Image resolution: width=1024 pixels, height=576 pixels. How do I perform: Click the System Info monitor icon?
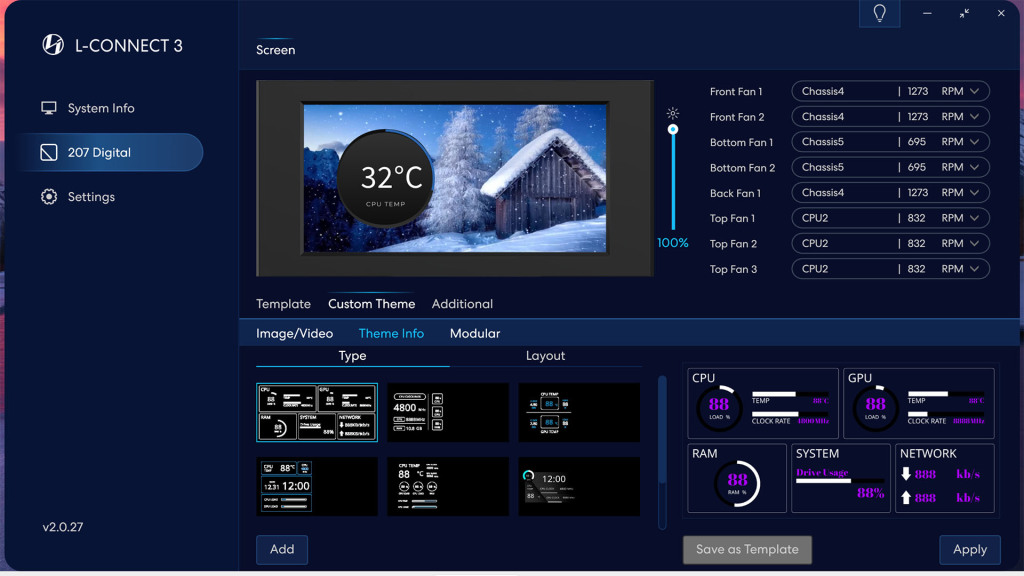click(x=48, y=108)
